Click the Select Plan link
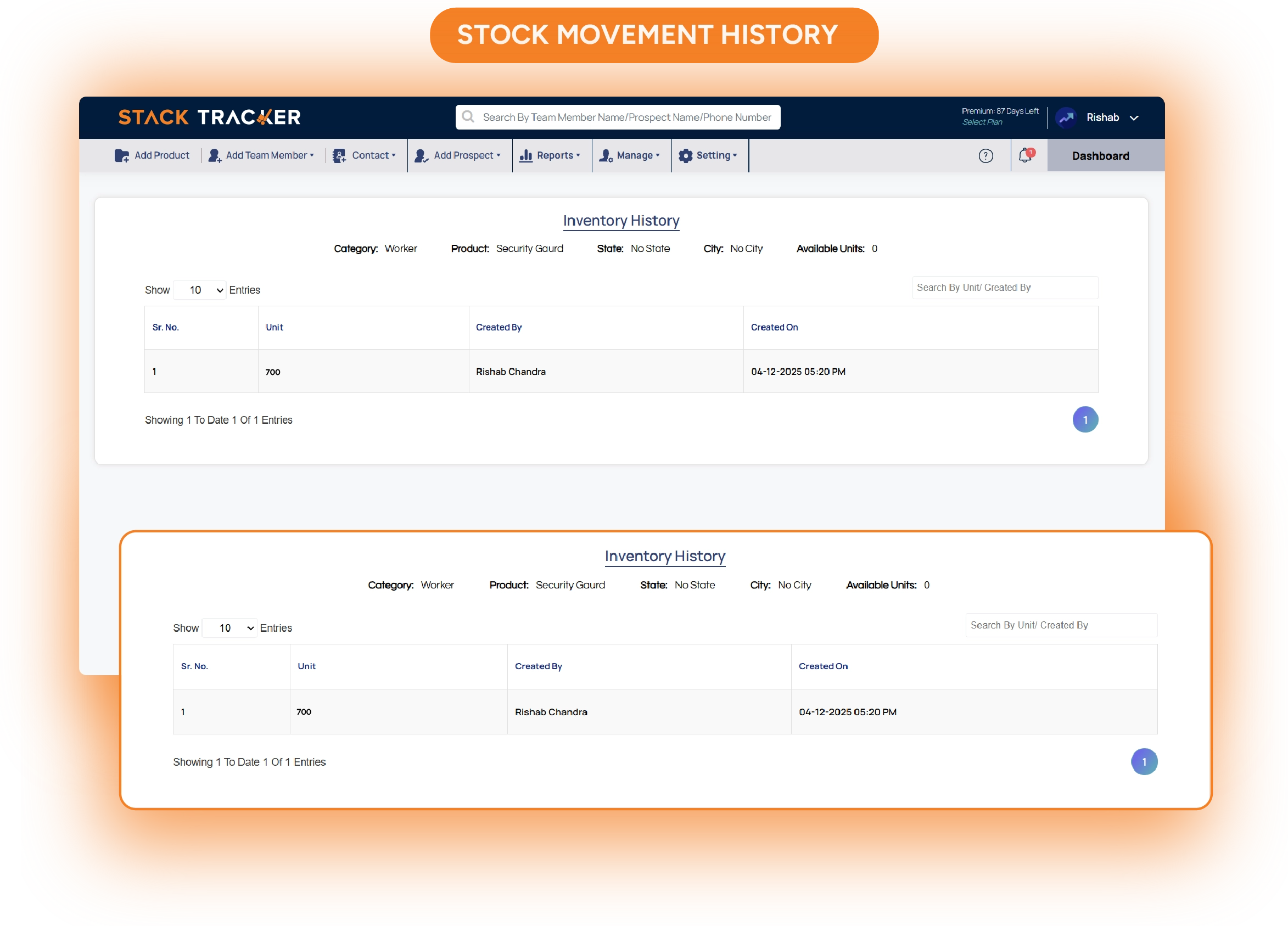1288x926 pixels. pos(982,122)
